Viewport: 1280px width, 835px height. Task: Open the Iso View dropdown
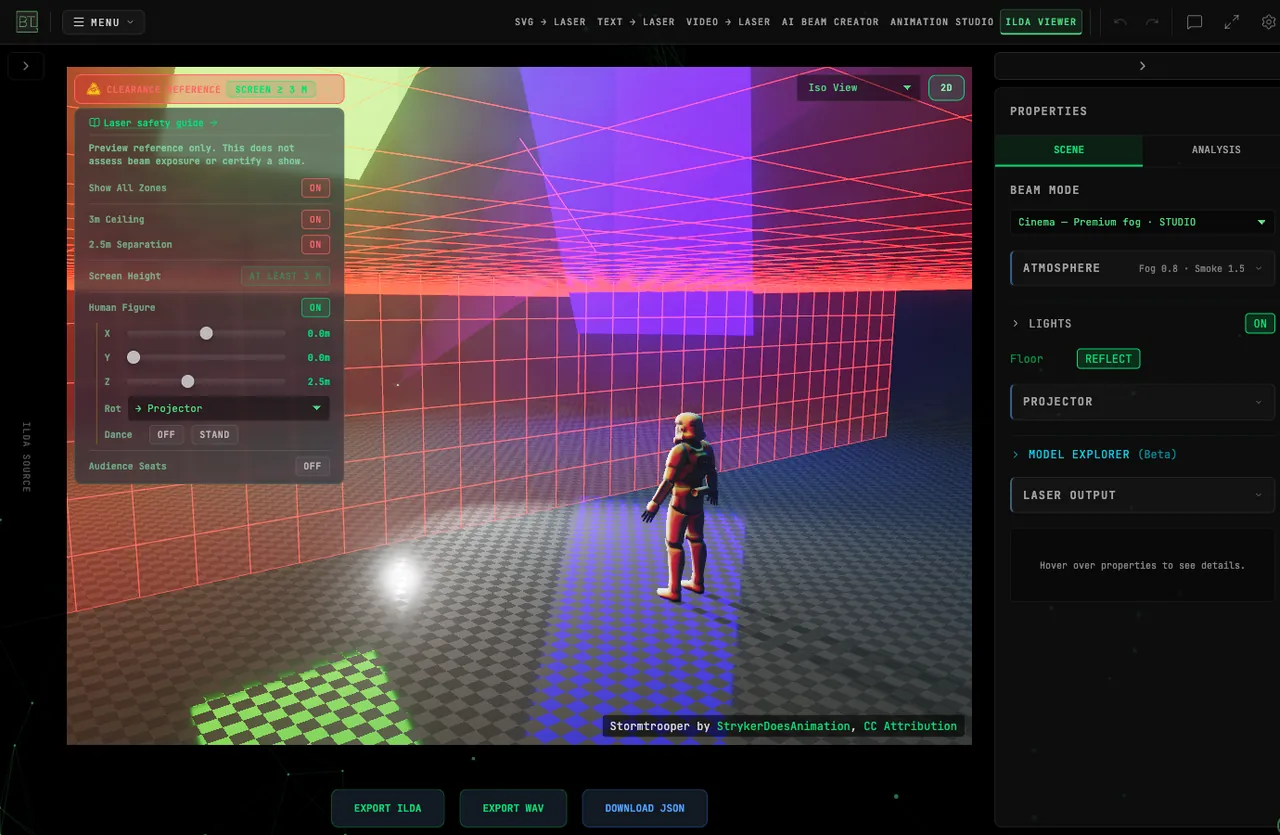858,88
